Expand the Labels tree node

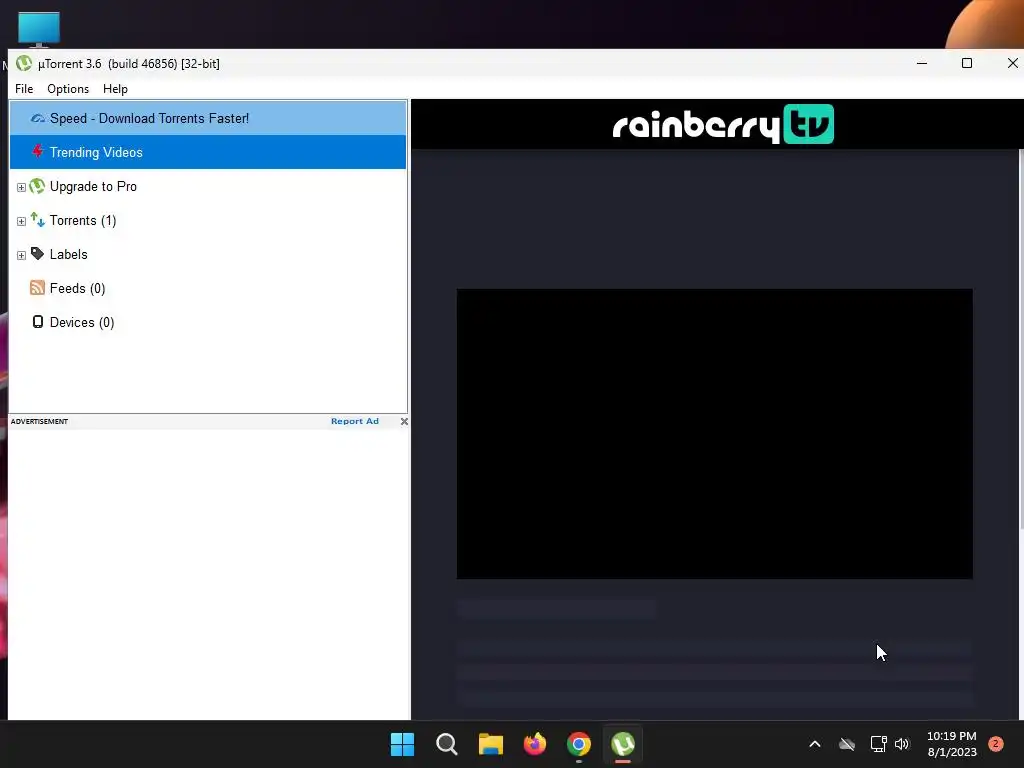[x=21, y=255]
